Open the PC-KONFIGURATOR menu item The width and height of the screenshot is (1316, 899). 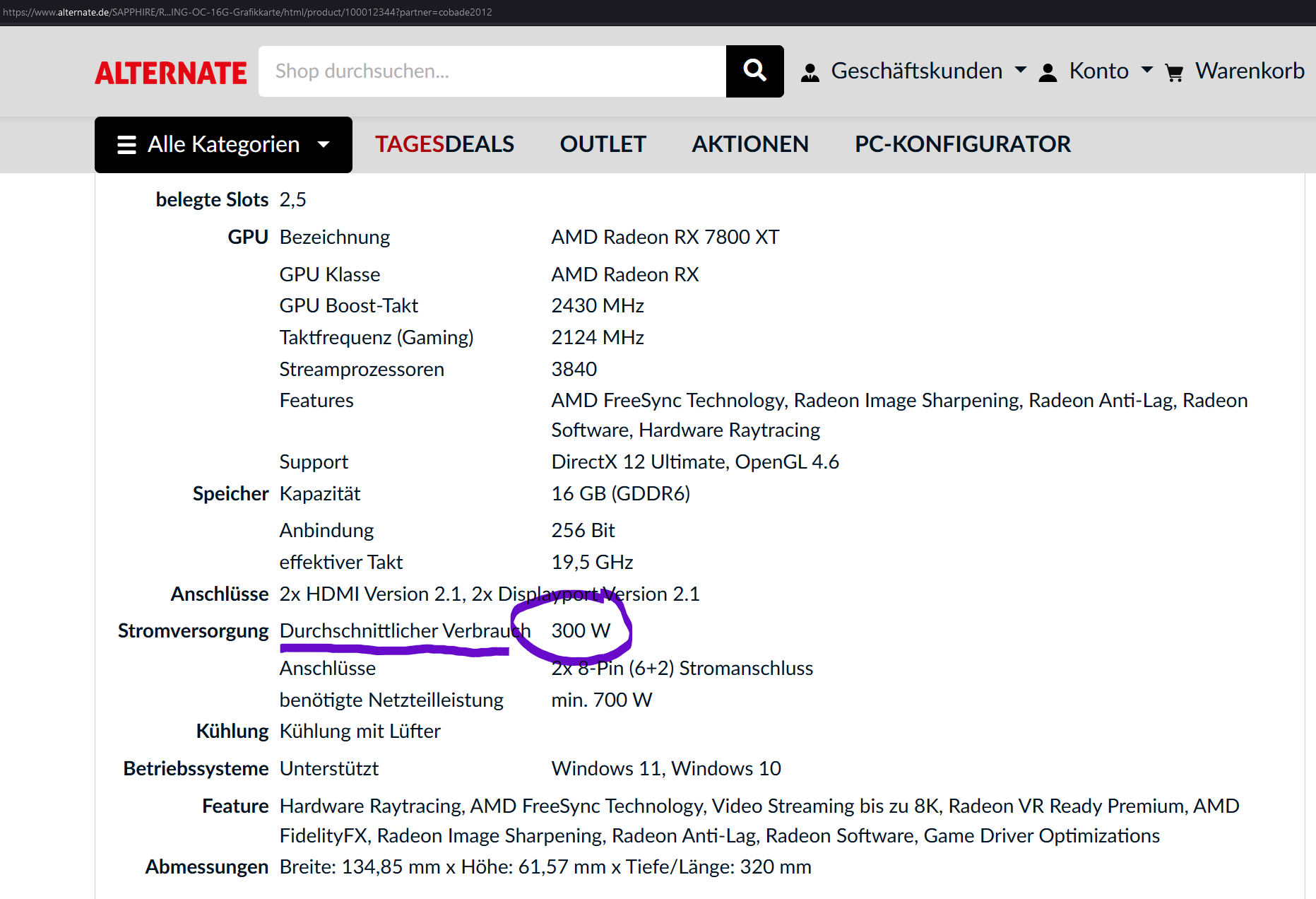click(963, 144)
